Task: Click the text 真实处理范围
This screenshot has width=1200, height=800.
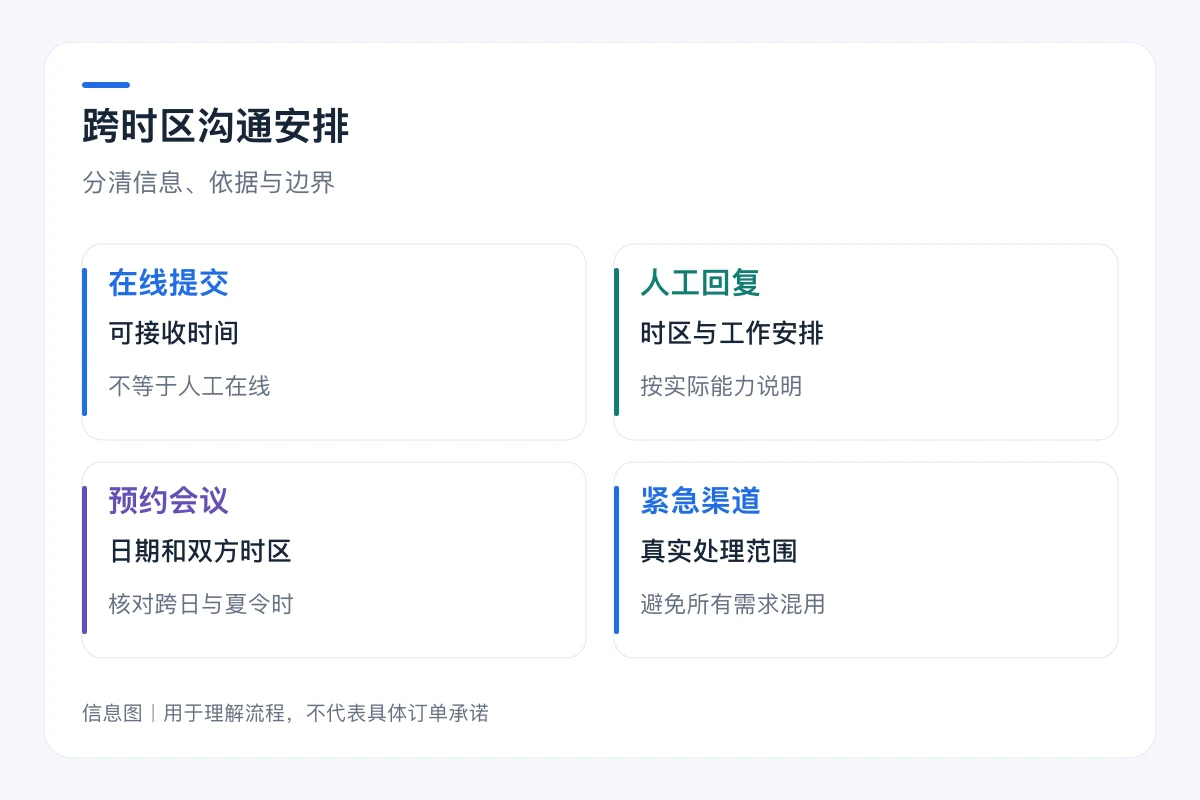Action: 719,551
